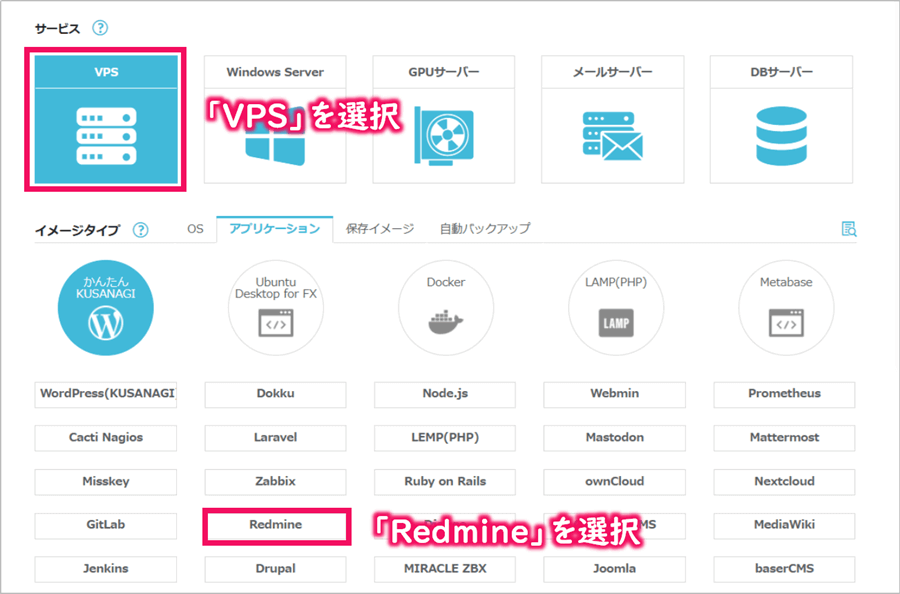Viewport: 900px width, 594px height.
Task: Select the Docker whale circle
Action: [x=446, y=308]
